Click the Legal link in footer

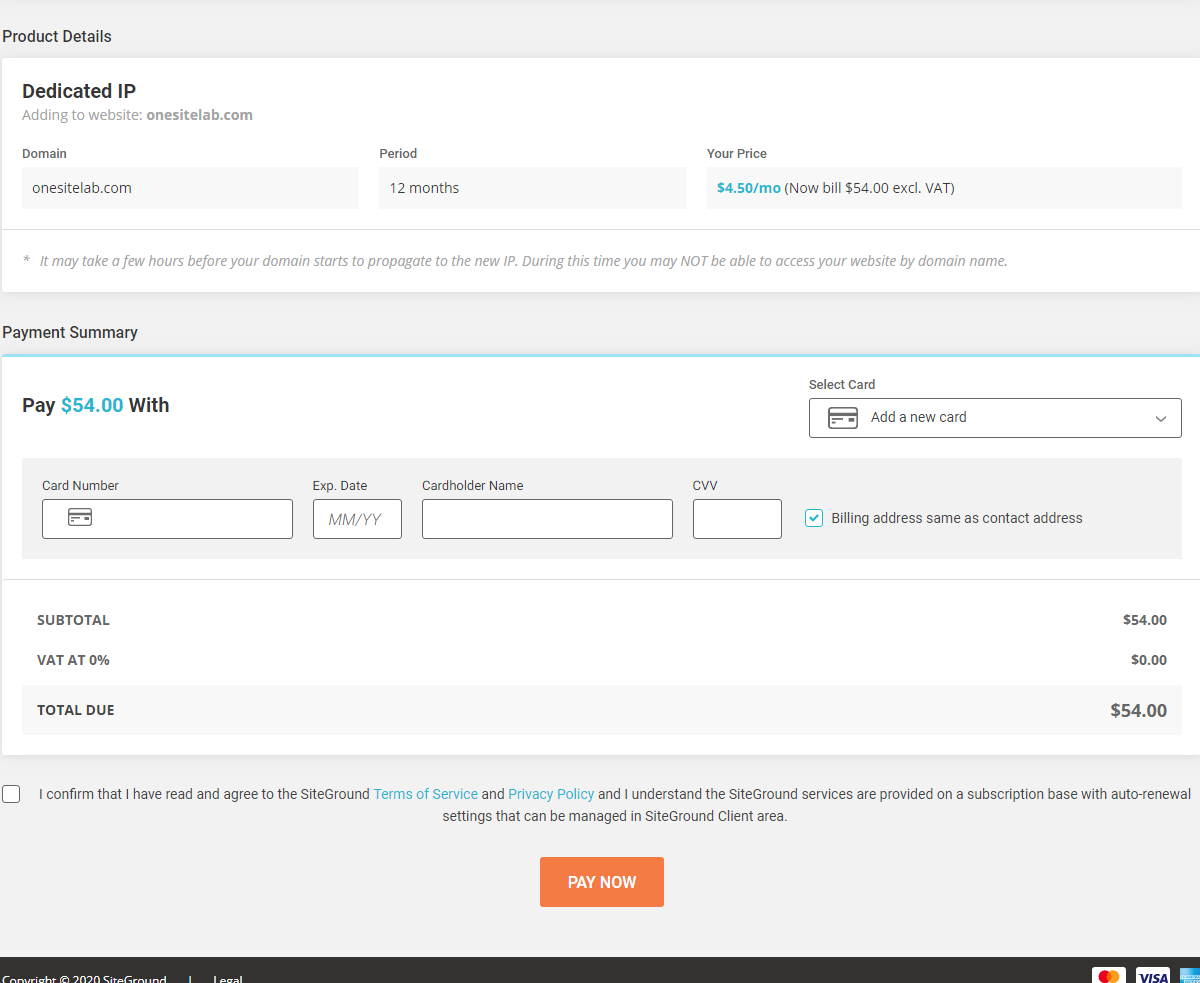[x=228, y=978]
